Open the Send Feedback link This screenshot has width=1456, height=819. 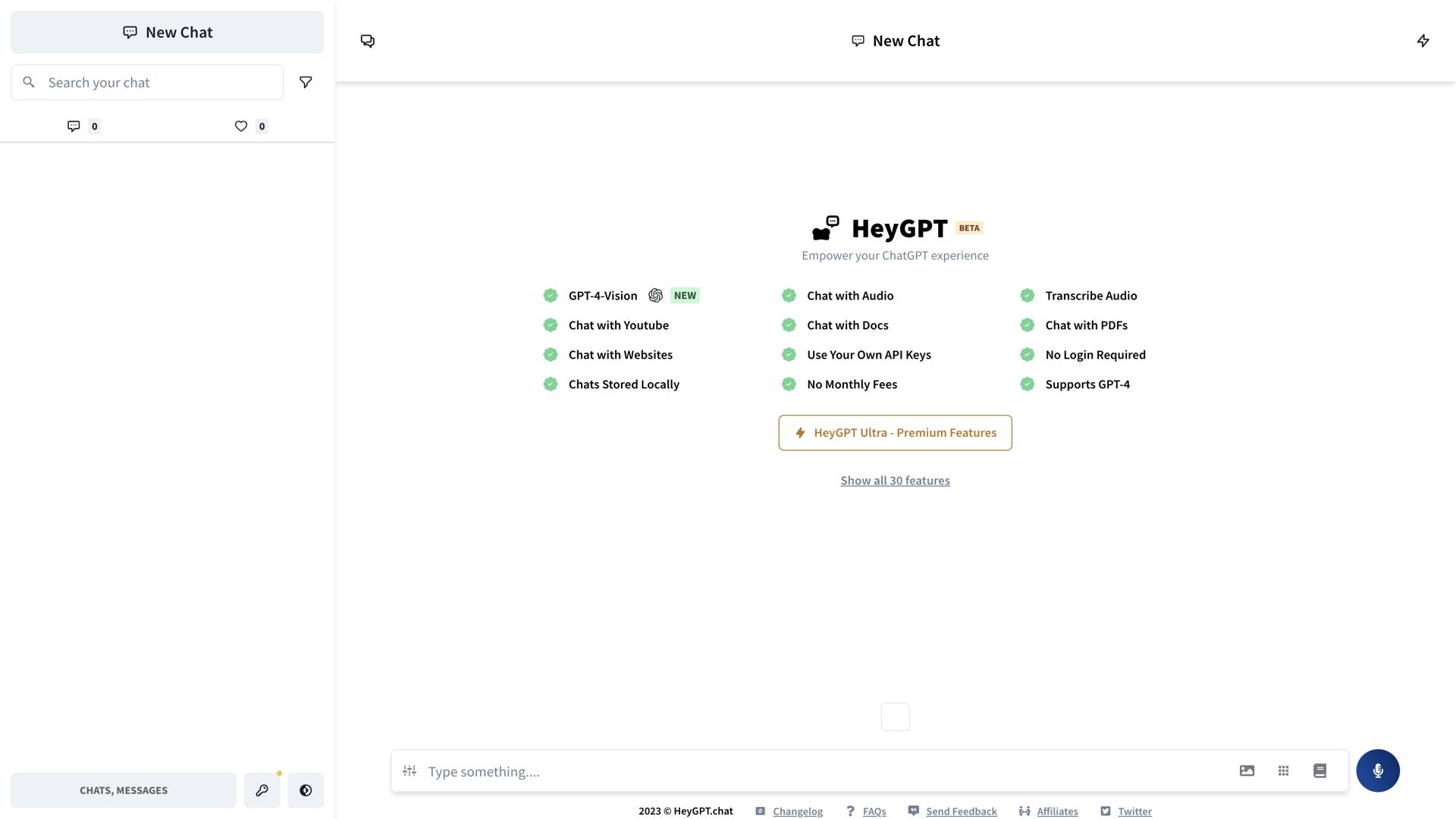point(961,811)
